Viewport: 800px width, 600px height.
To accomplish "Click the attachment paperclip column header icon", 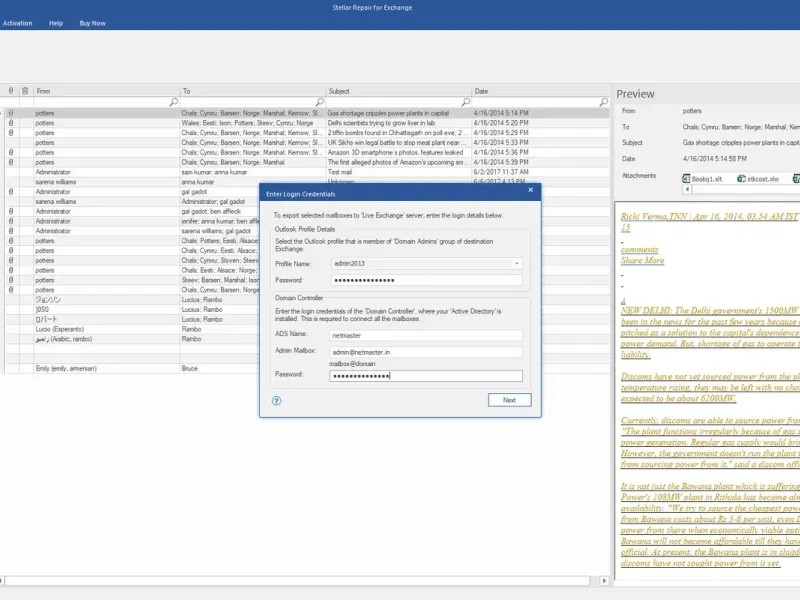I will tap(11, 91).
